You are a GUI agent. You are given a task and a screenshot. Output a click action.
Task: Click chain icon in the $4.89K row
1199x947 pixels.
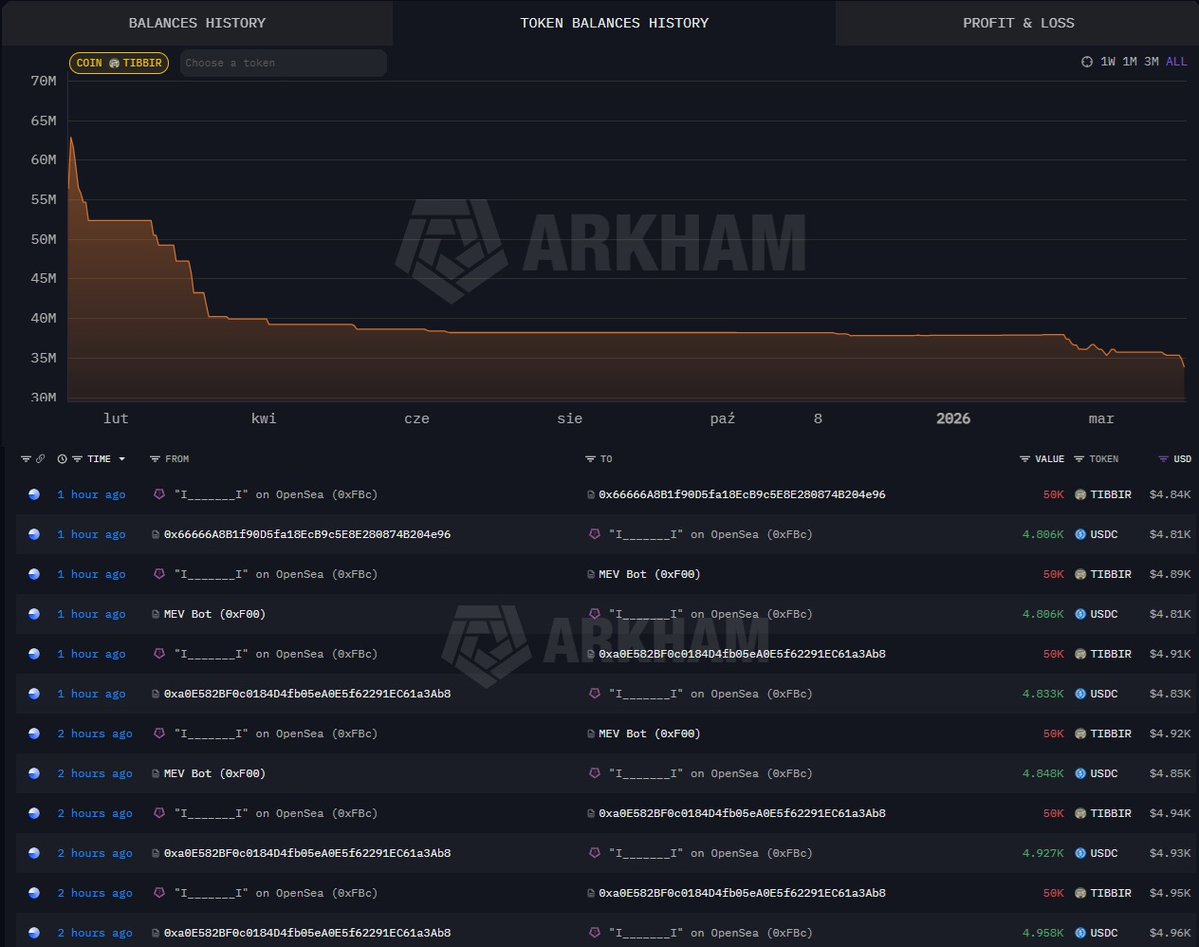tap(34, 574)
